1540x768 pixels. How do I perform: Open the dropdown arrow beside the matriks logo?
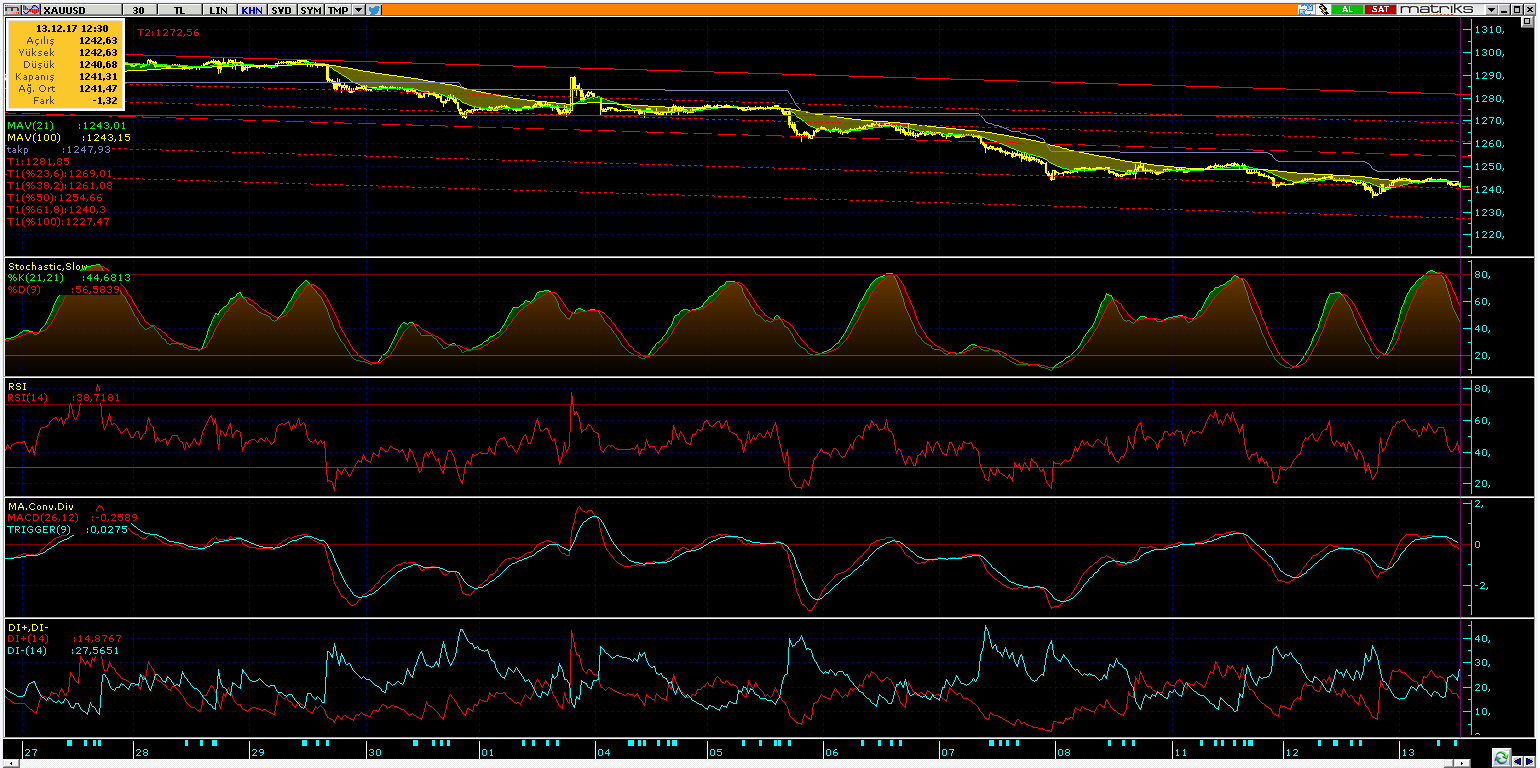pos(1490,9)
